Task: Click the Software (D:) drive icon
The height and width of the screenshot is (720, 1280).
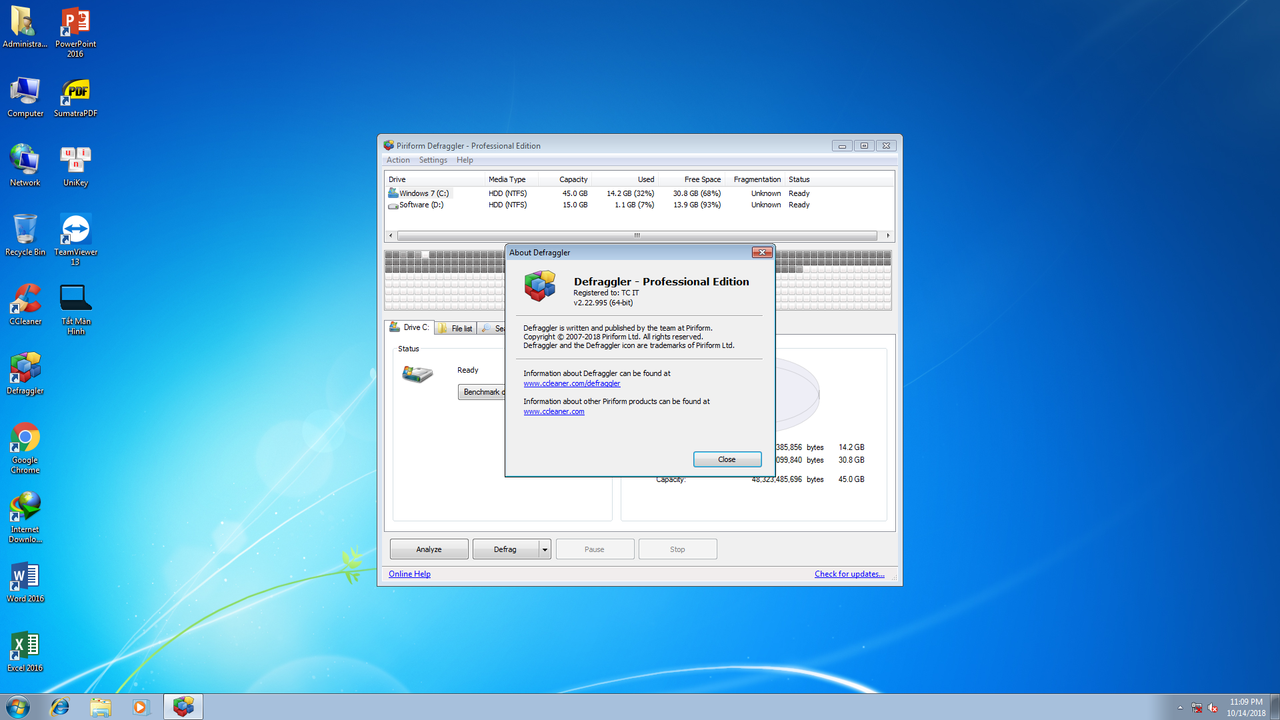Action: coord(393,205)
